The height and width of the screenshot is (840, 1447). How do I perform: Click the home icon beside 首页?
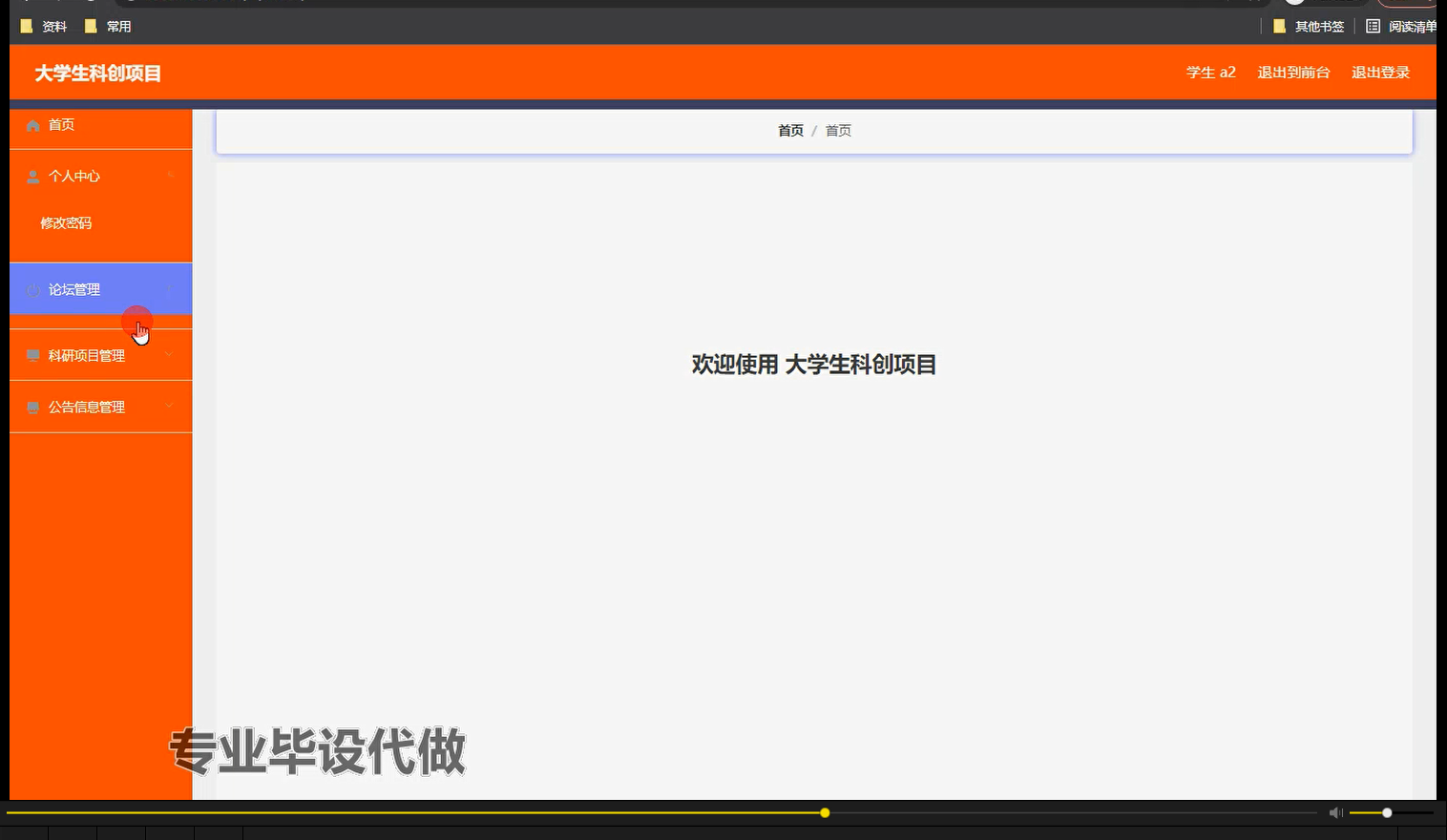(32, 124)
